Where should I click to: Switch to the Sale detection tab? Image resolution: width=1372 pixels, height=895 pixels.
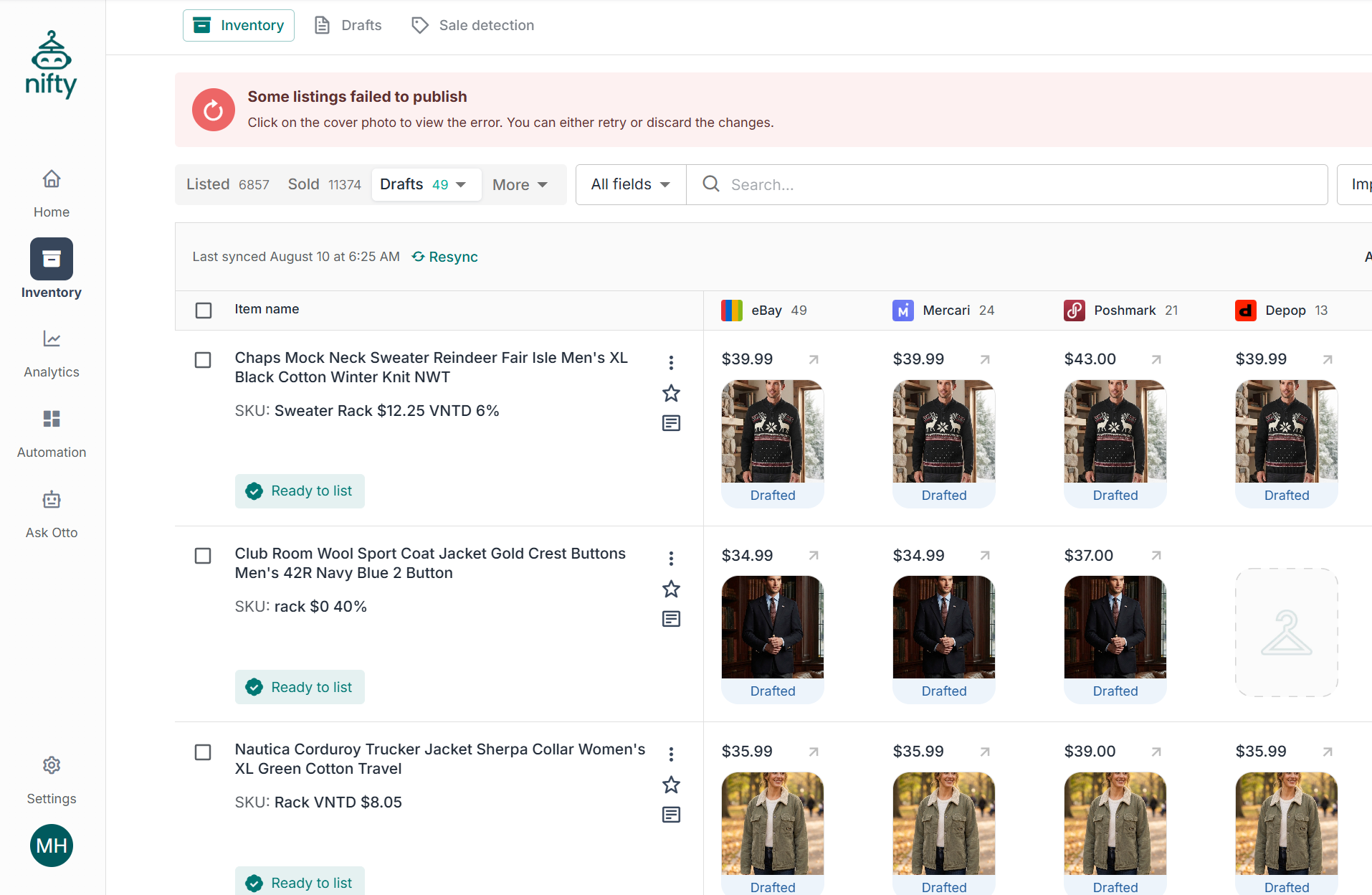point(473,25)
